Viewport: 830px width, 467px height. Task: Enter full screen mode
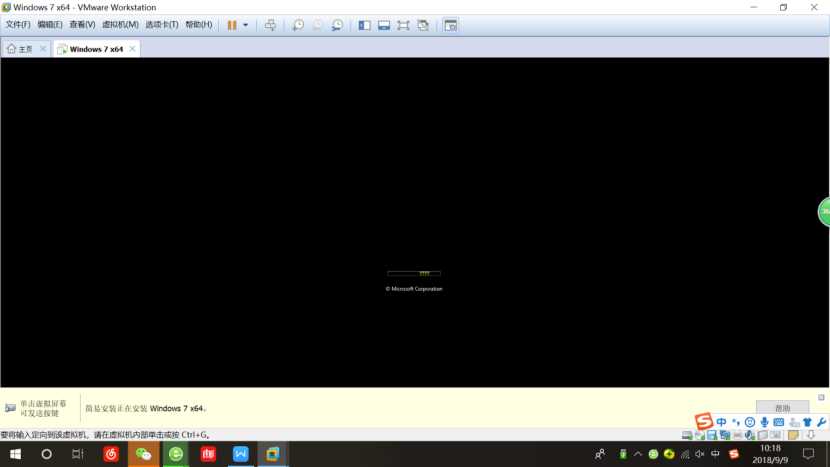pos(403,25)
